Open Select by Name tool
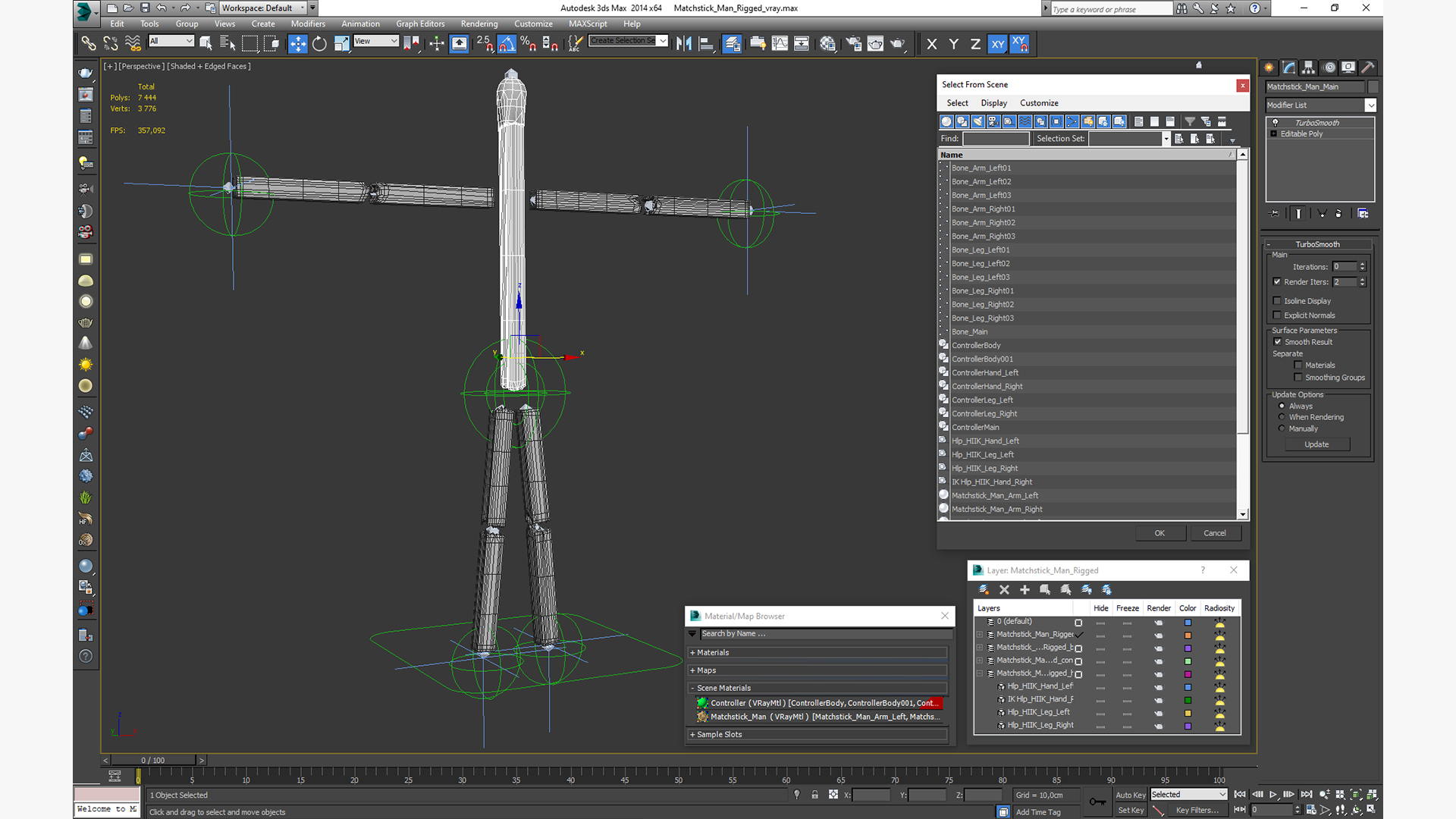Viewport: 1456px width, 819px height. coord(227,44)
